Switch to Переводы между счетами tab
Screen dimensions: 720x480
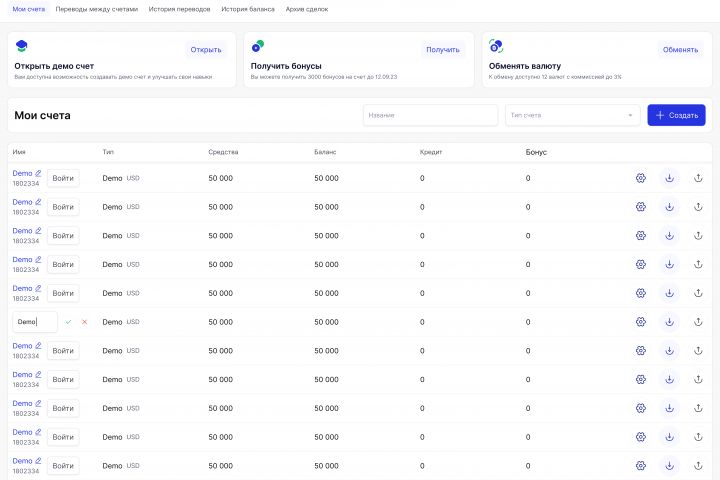[x=97, y=8]
